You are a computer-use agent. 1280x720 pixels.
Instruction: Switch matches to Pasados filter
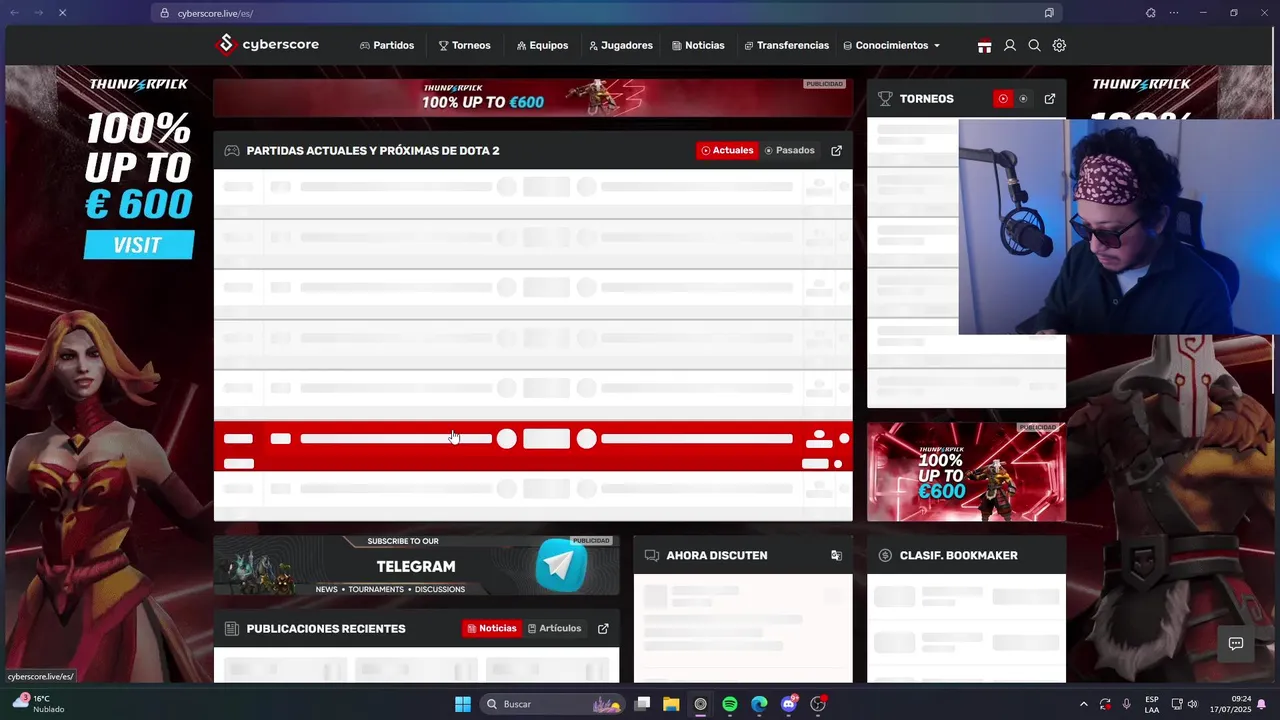(x=789, y=150)
